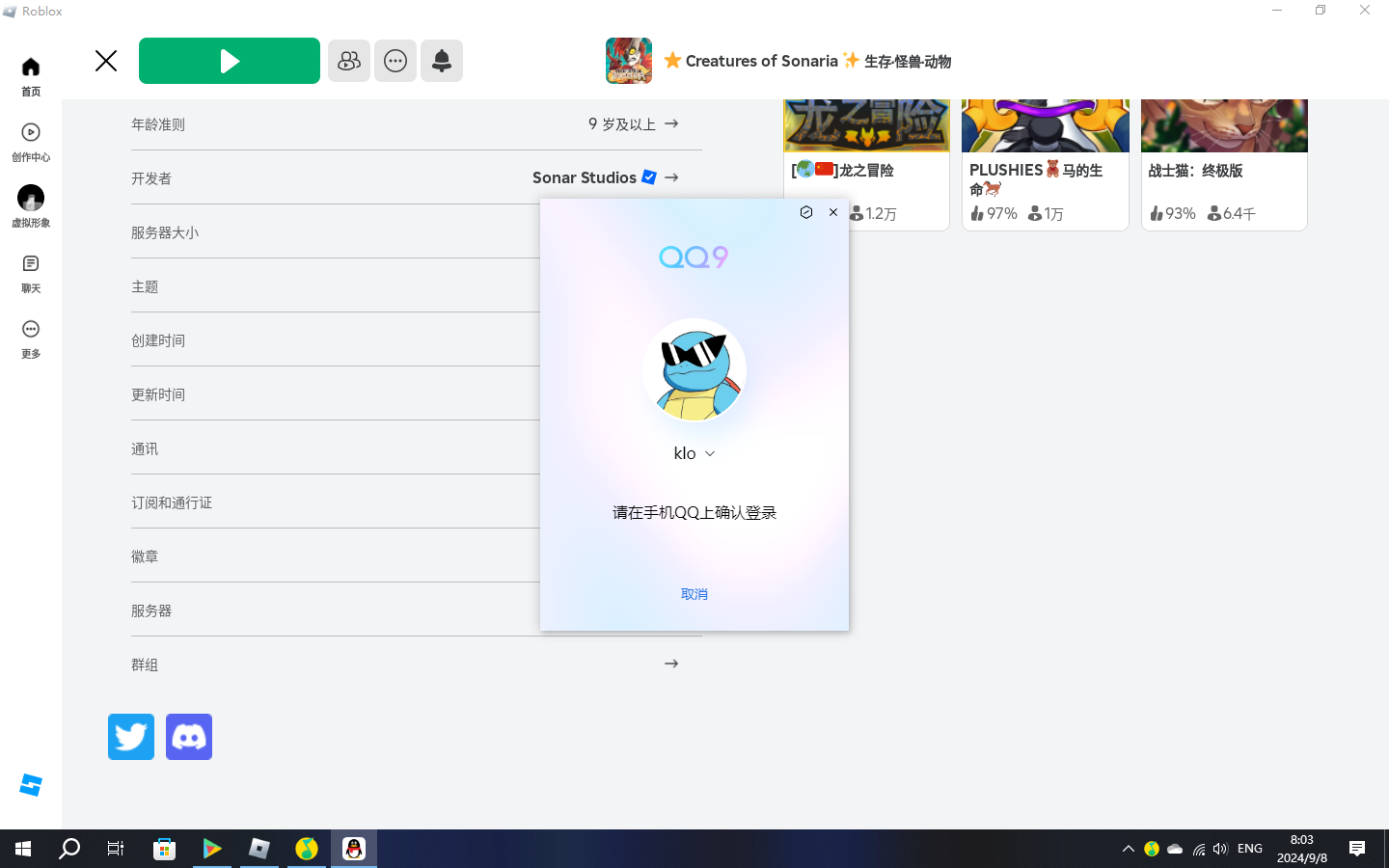This screenshot has height=868, width=1389.
Task: Open the 战士猫：终极版 game card
Action: tap(1224, 165)
